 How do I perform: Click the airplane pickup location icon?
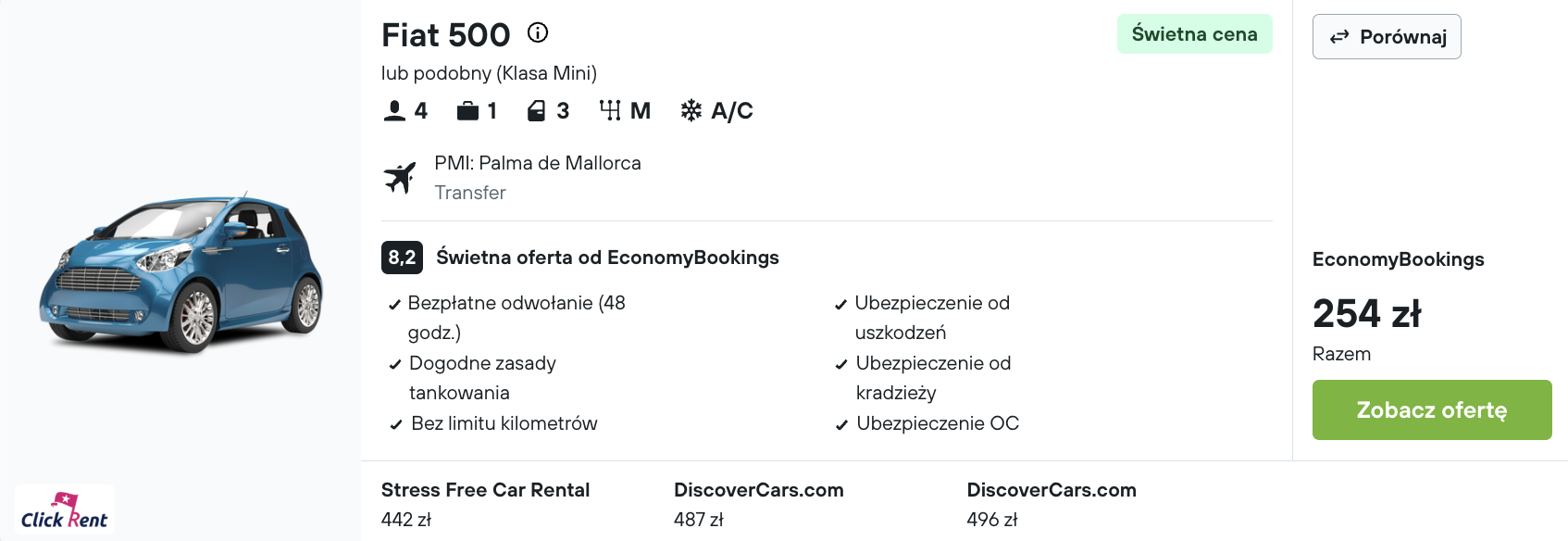point(400,177)
